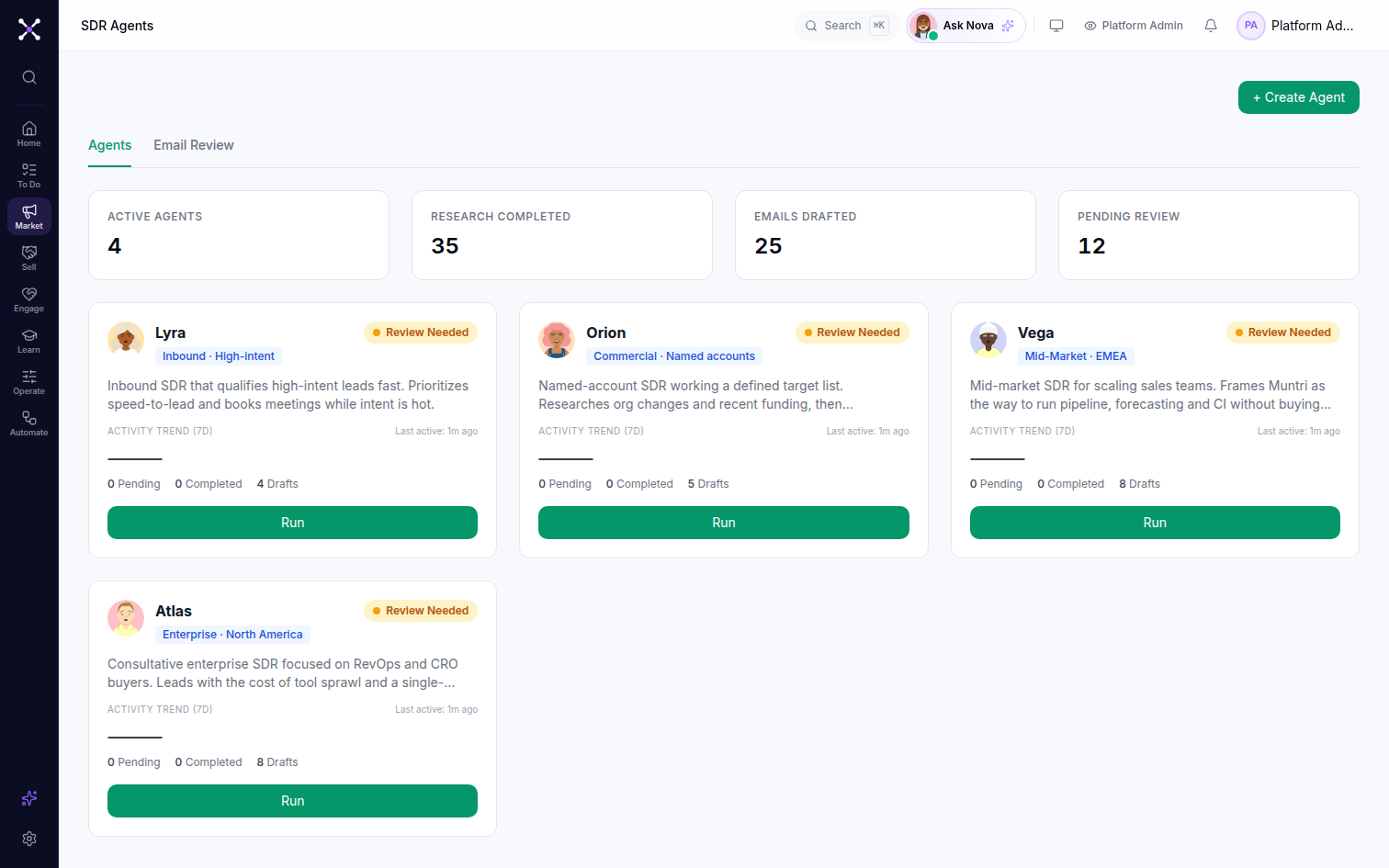
Task: Open the Engage sidebar icon
Action: 29,299
